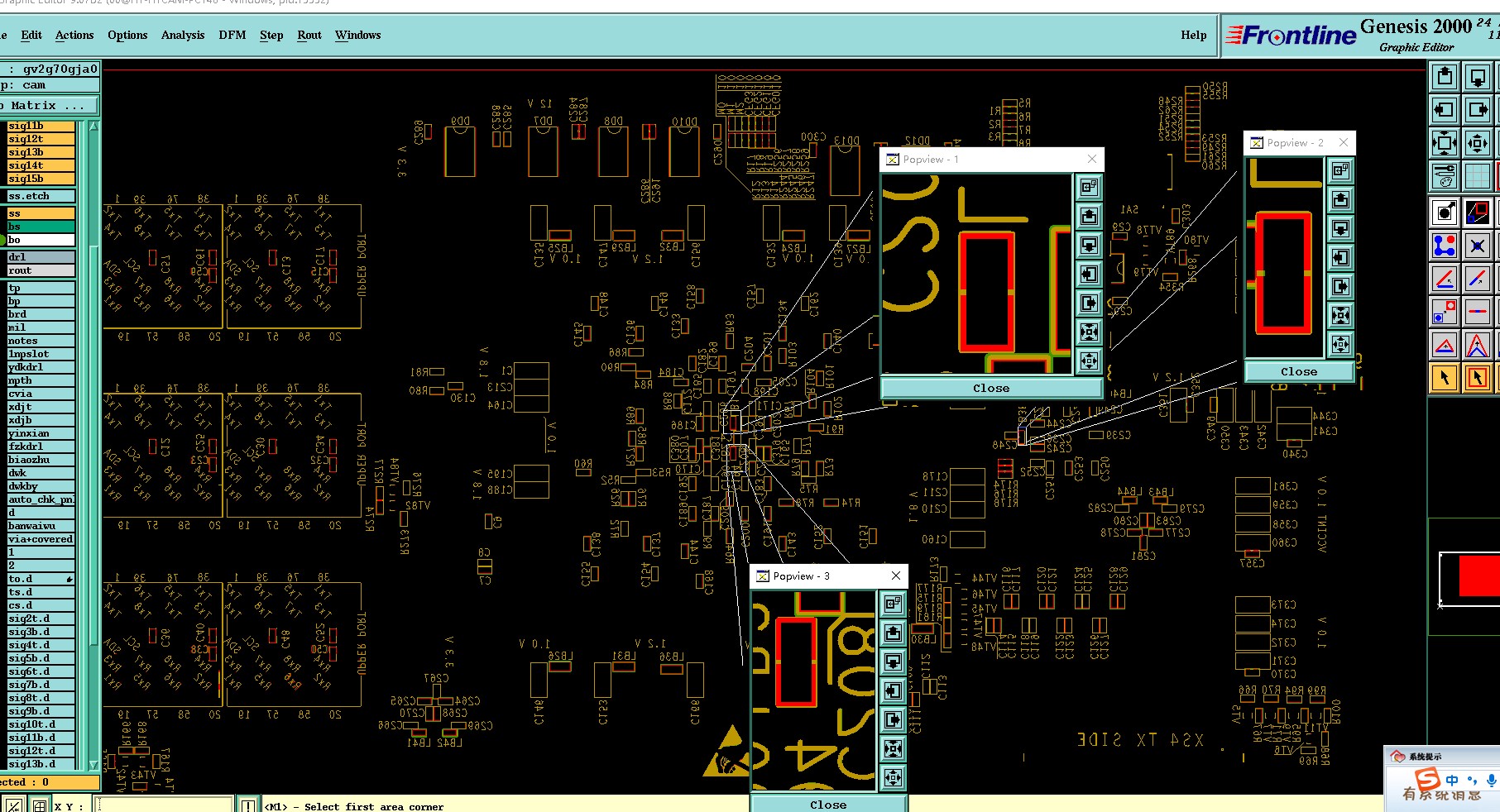Image resolution: width=1500 pixels, height=812 pixels.
Task: Select the pointer-in-rectangle area select tool
Action: (x=1478, y=378)
